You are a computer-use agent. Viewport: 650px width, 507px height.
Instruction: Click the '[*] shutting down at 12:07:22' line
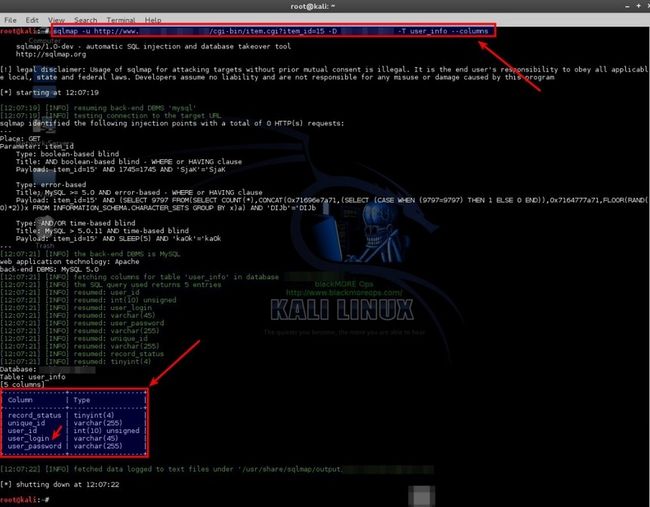[60, 484]
